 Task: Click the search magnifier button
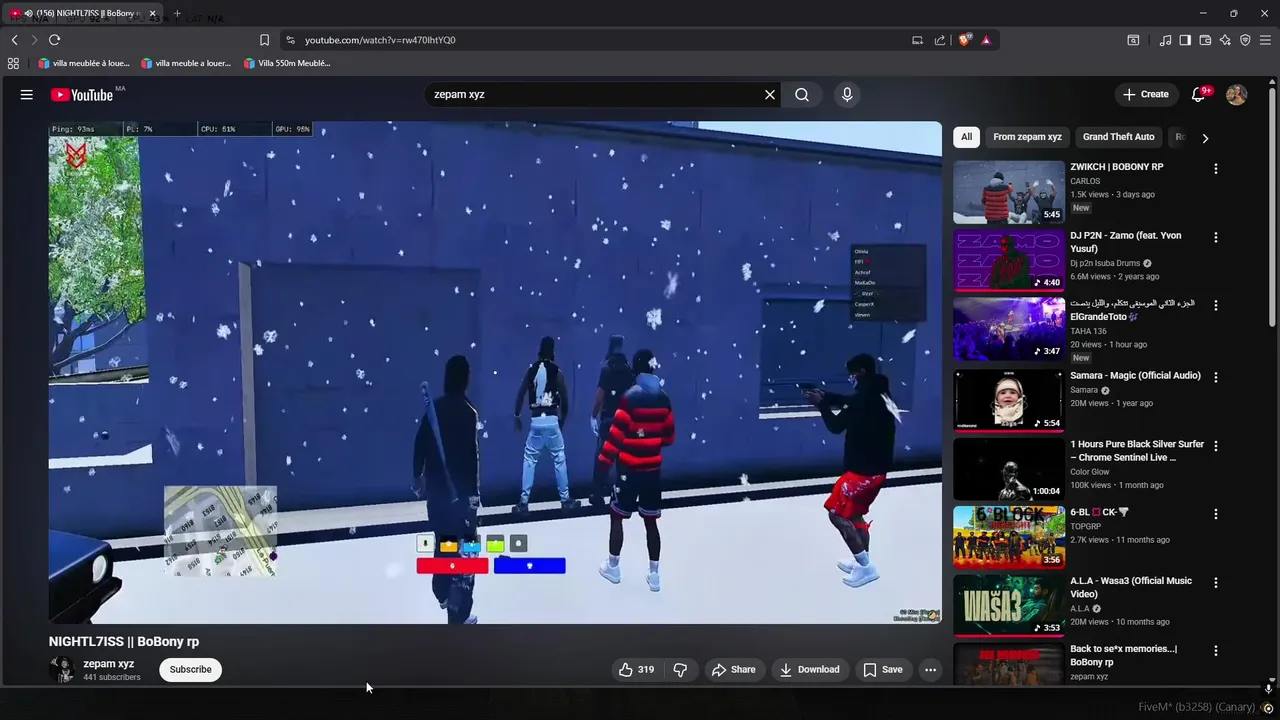click(802, 94)
